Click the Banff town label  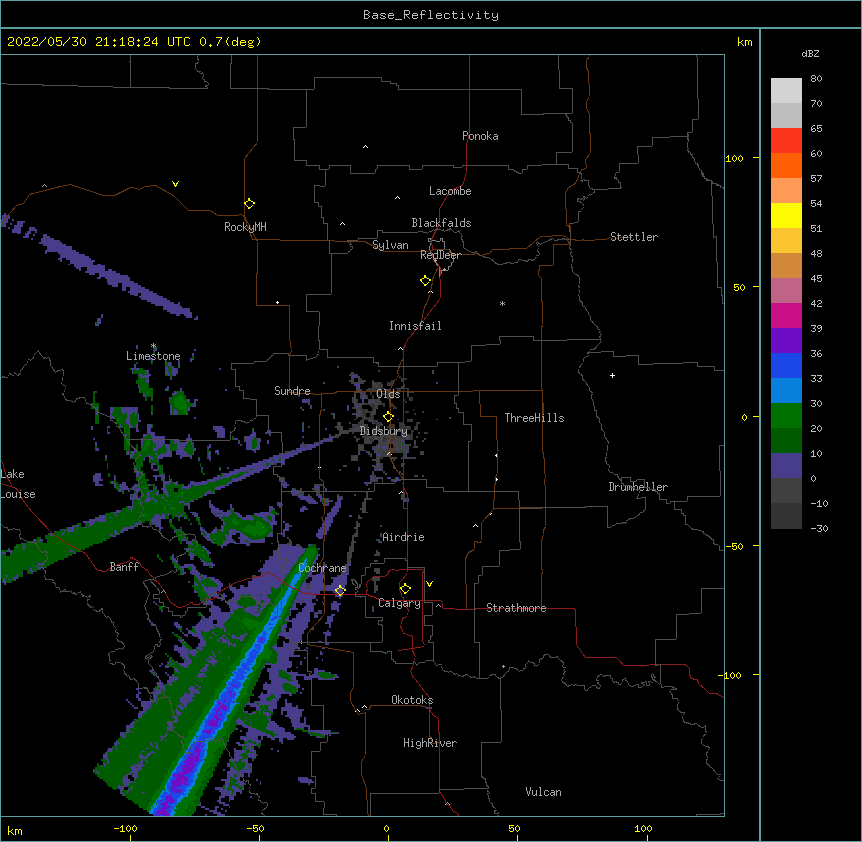tap(124, 567)
